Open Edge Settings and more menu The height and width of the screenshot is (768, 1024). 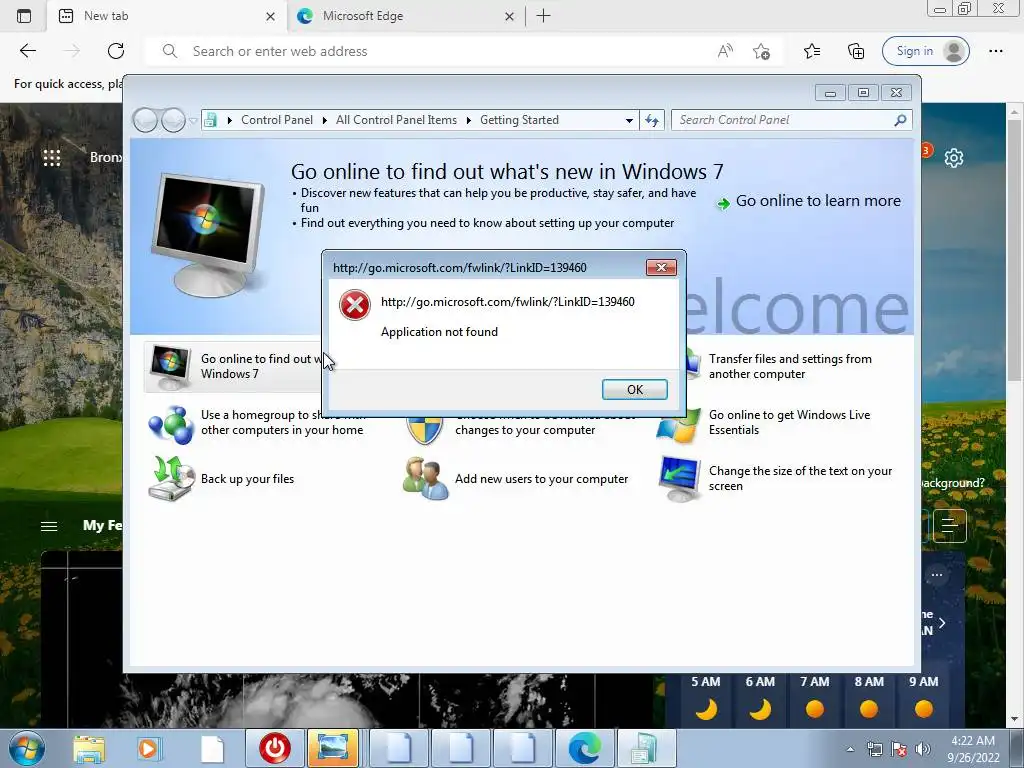[x=995, y=51]
